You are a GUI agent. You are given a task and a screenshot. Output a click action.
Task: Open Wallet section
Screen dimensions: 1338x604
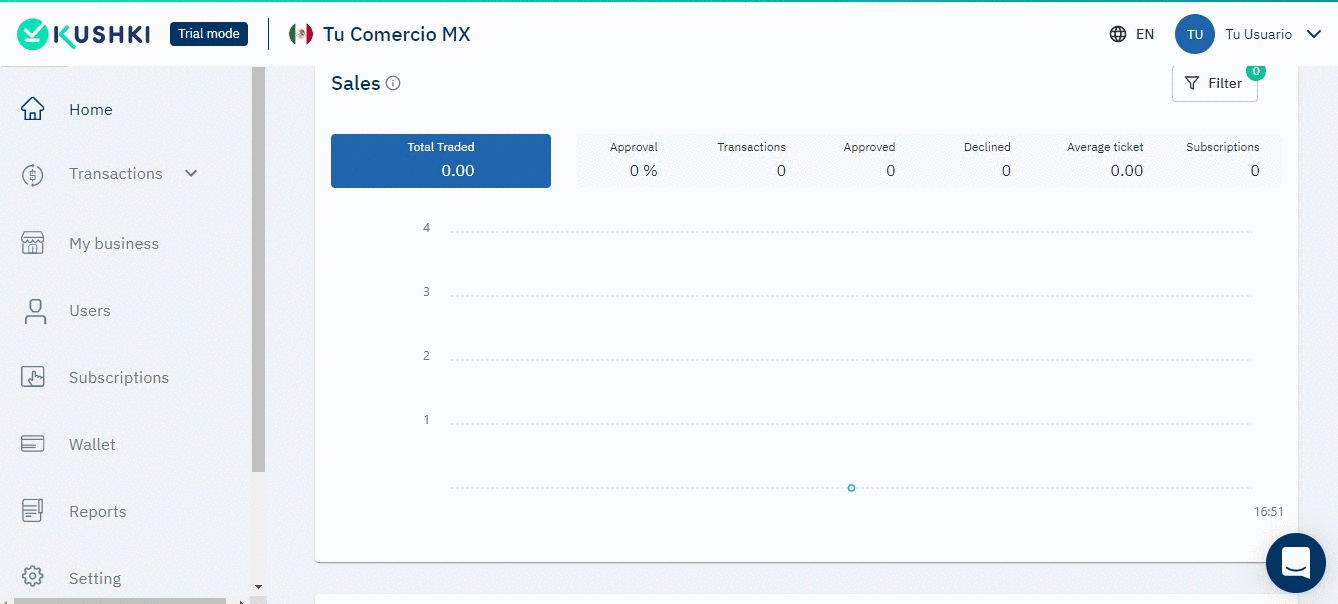[x=92, y=445]
